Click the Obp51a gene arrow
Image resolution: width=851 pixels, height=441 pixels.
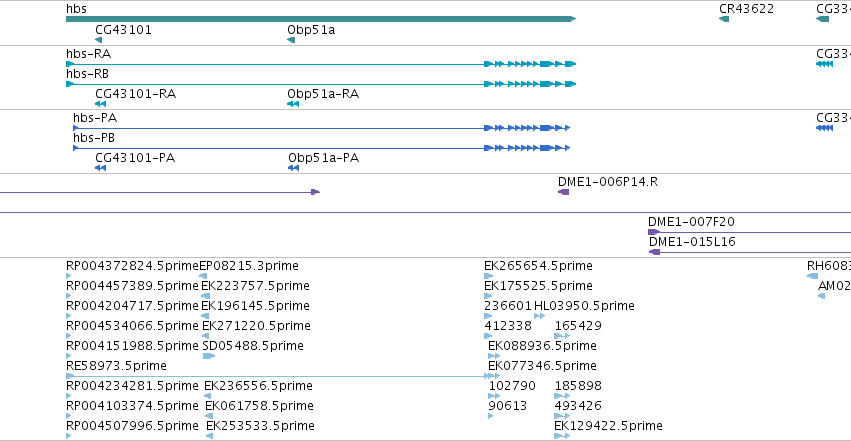[x=291, y=40]
